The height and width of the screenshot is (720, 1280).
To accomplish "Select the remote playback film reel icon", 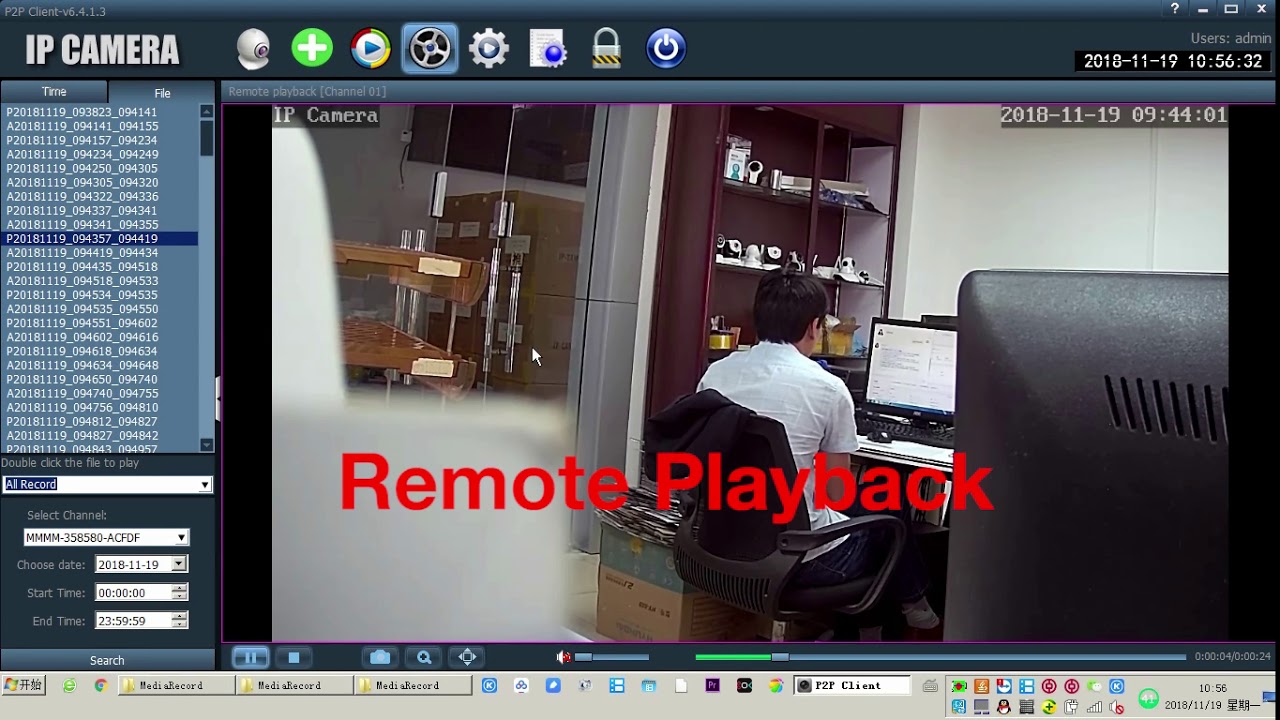I will coord(430,48).
